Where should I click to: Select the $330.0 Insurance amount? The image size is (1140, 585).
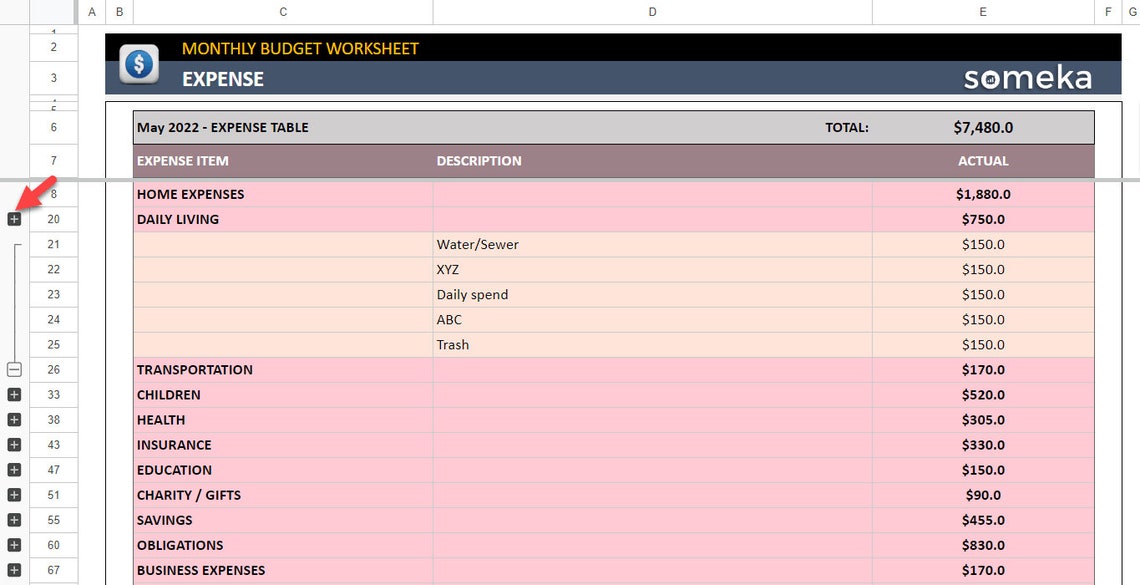point(983,445)
